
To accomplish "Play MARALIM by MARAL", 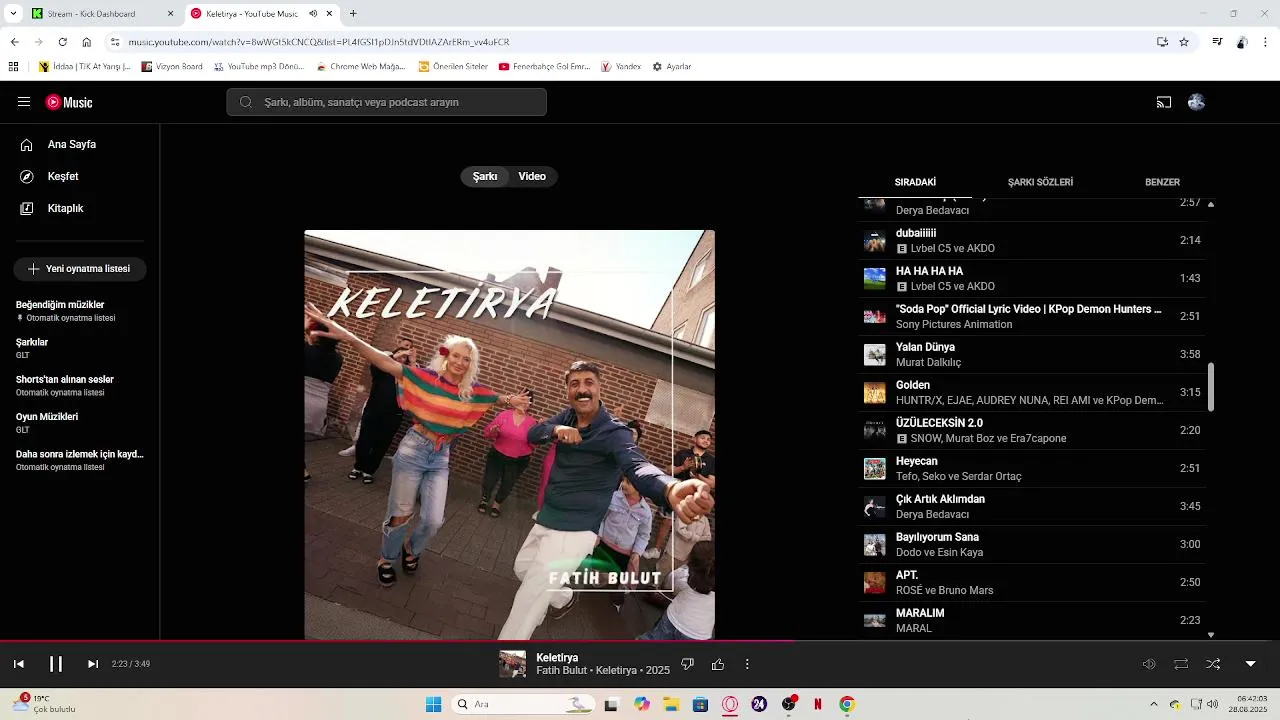I will click(x=1032, y=621).
